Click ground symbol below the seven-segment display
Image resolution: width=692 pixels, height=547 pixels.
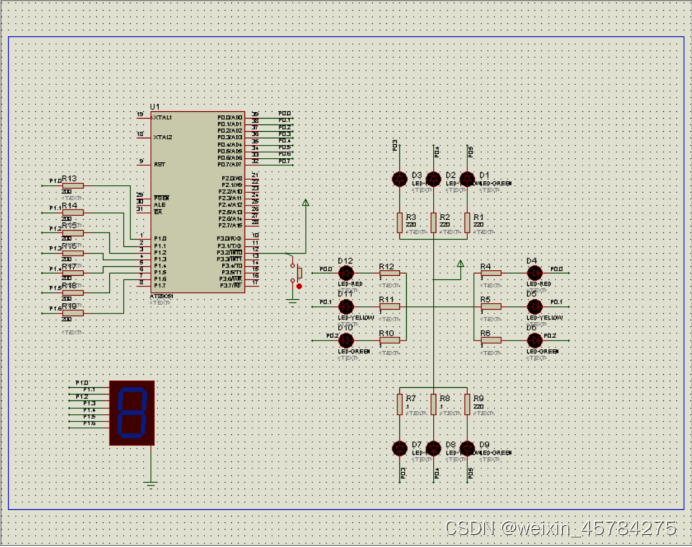click(151, 485)
